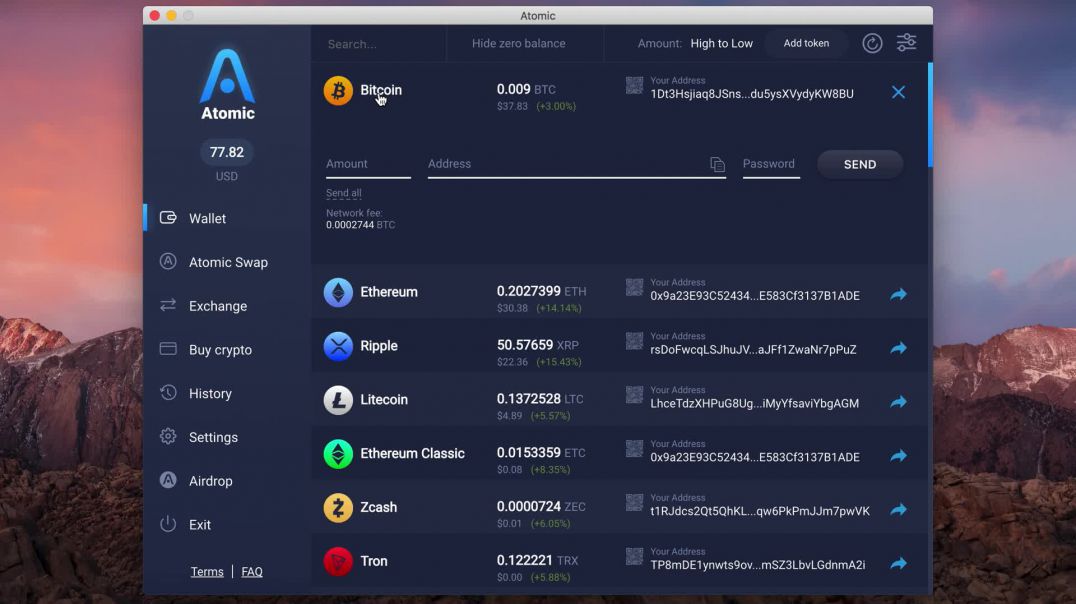Screen dimensions: 1076x604
Task: Show QR code for Tron address
Action: pos(634,556)
